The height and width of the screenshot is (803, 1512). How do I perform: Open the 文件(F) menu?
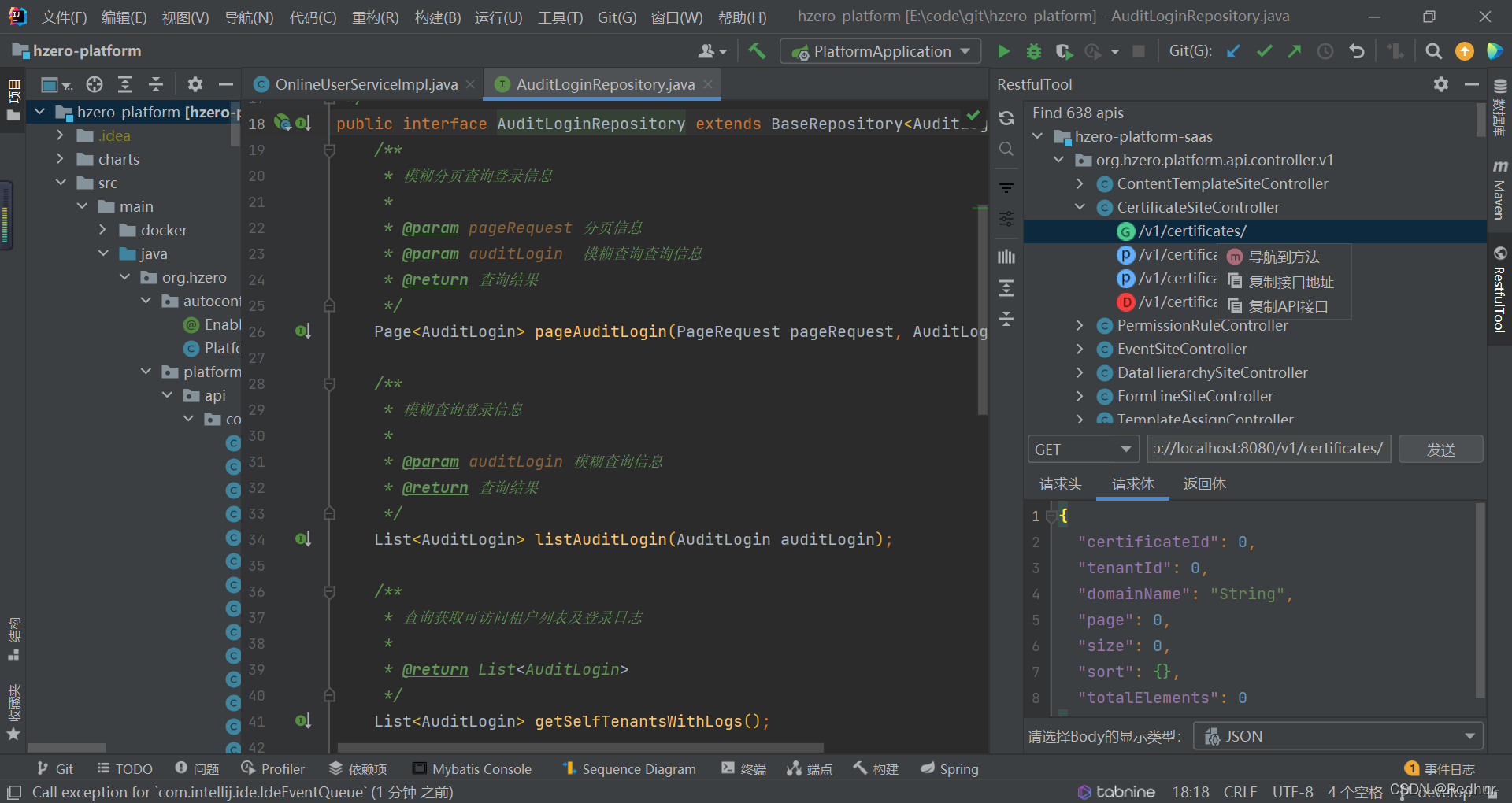tap(64, 17)
